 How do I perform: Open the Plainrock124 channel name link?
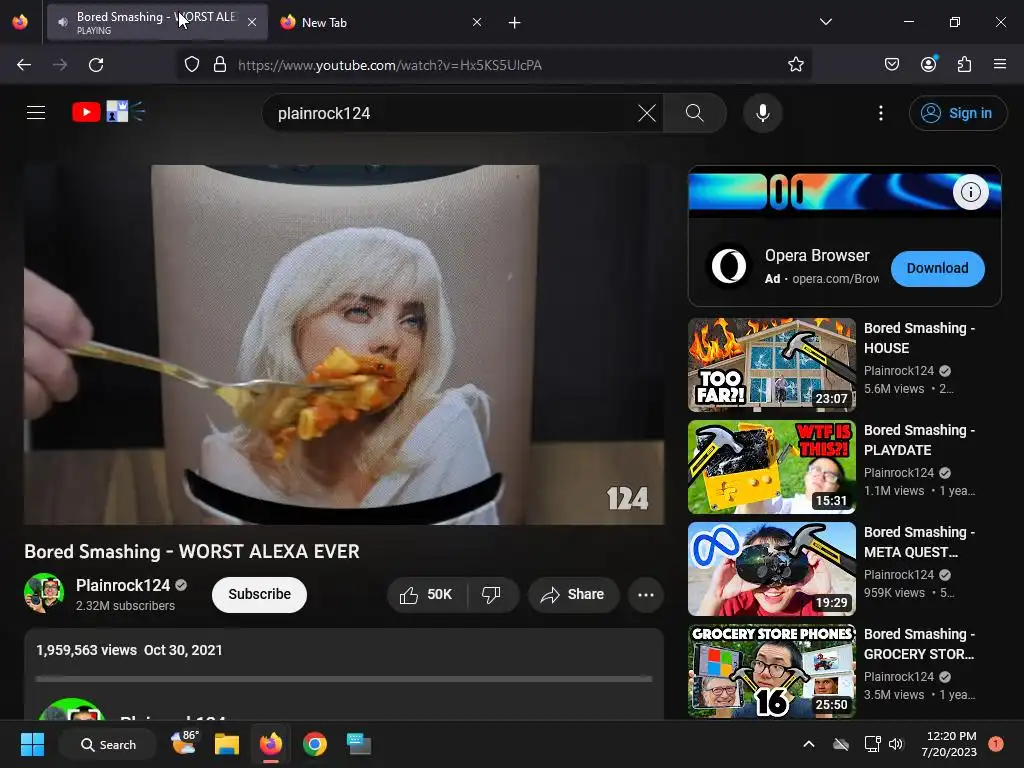123,585
